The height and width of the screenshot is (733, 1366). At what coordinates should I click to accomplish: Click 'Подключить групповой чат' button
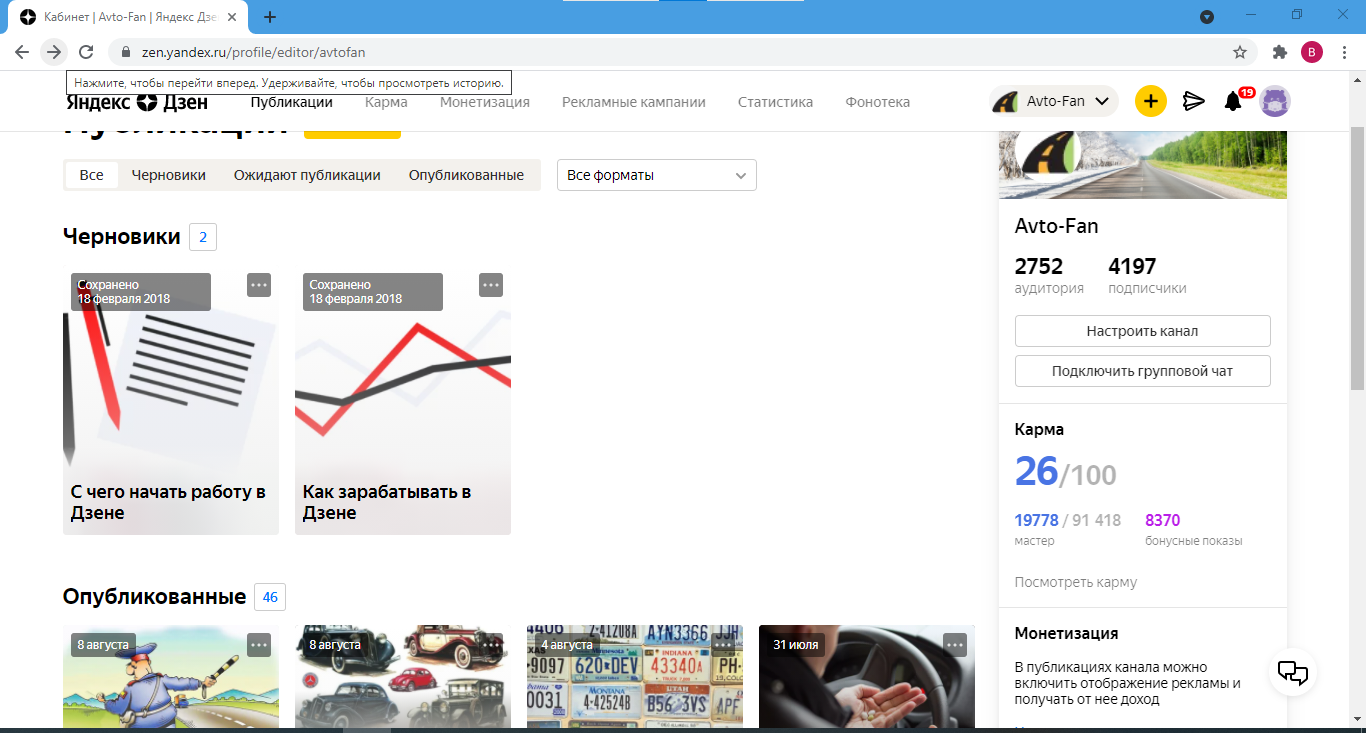[x=1143, y=371]
